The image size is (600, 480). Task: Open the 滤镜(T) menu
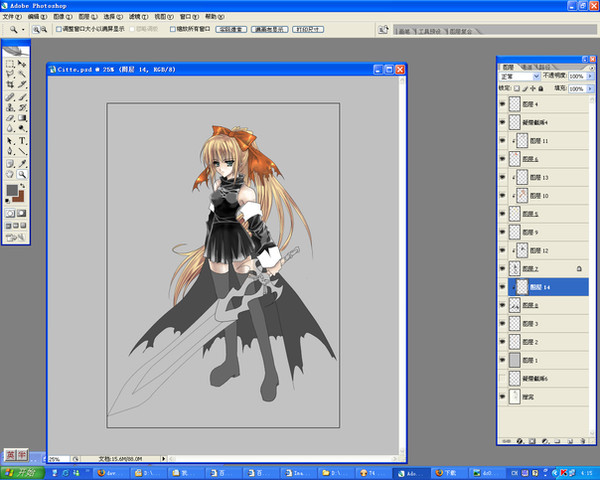(x=139, y=16)
